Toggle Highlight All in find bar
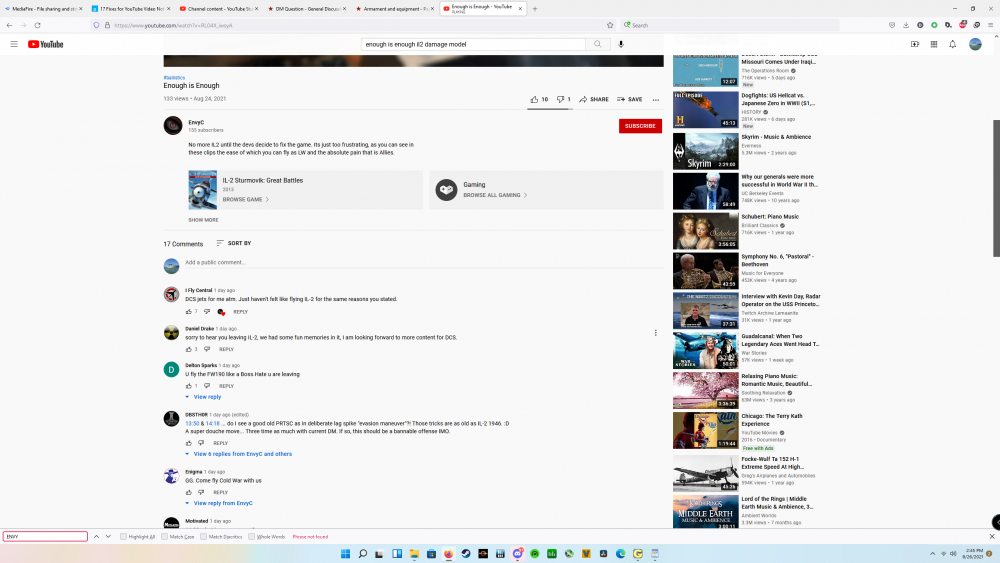Image resolution: width=1000 pixels, height=563 pixels. click(123, 537)
